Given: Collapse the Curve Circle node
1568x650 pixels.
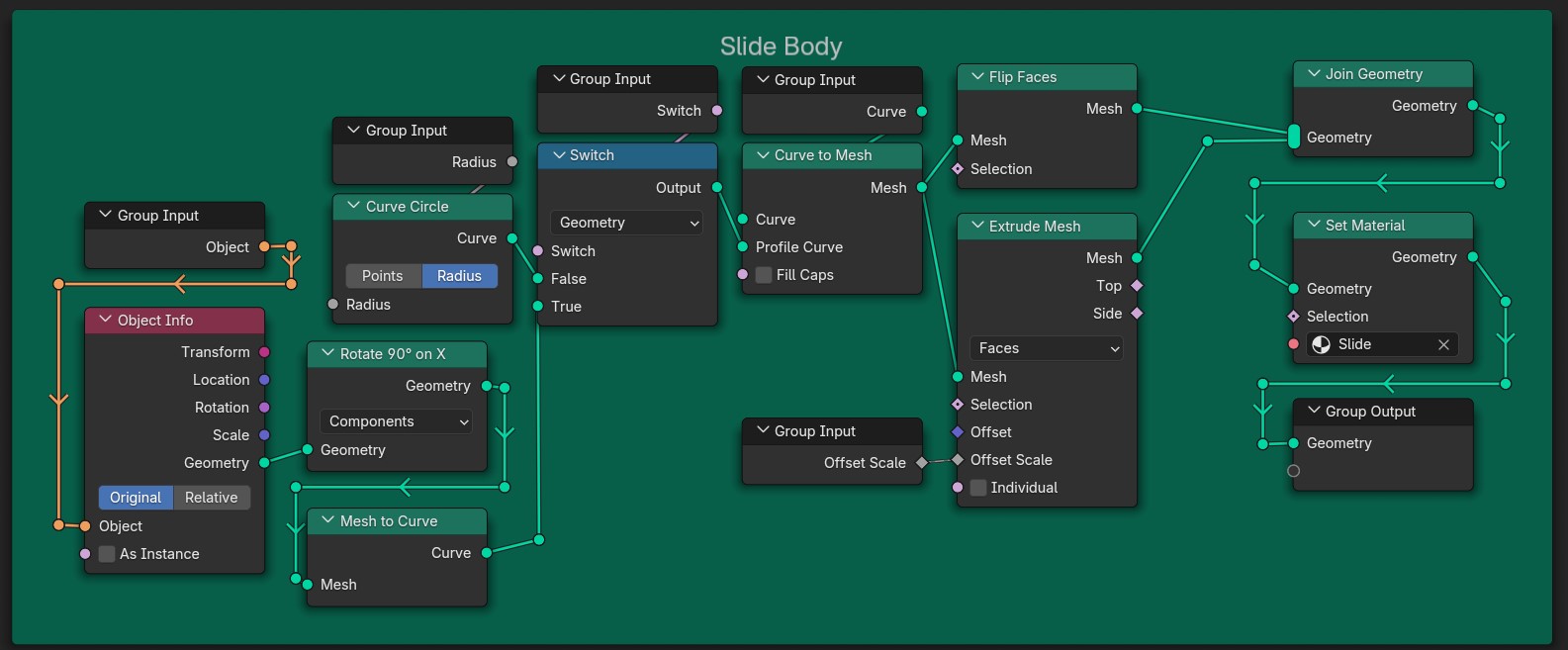Looking at the screenshot, I should pos(353,206).
